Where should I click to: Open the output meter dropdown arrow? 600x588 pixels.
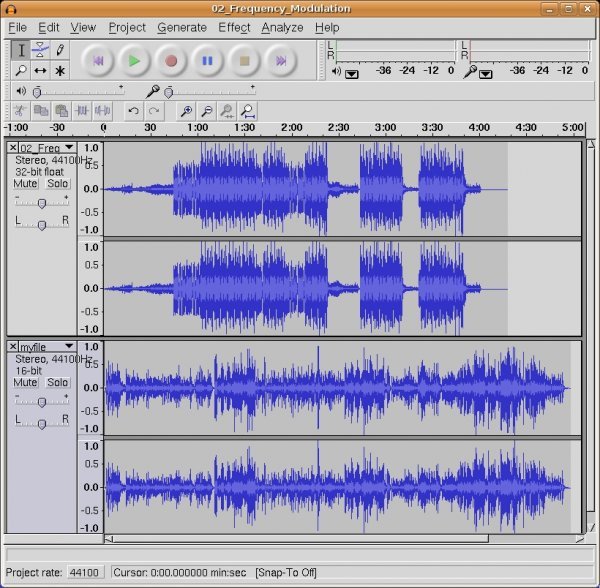352,73
